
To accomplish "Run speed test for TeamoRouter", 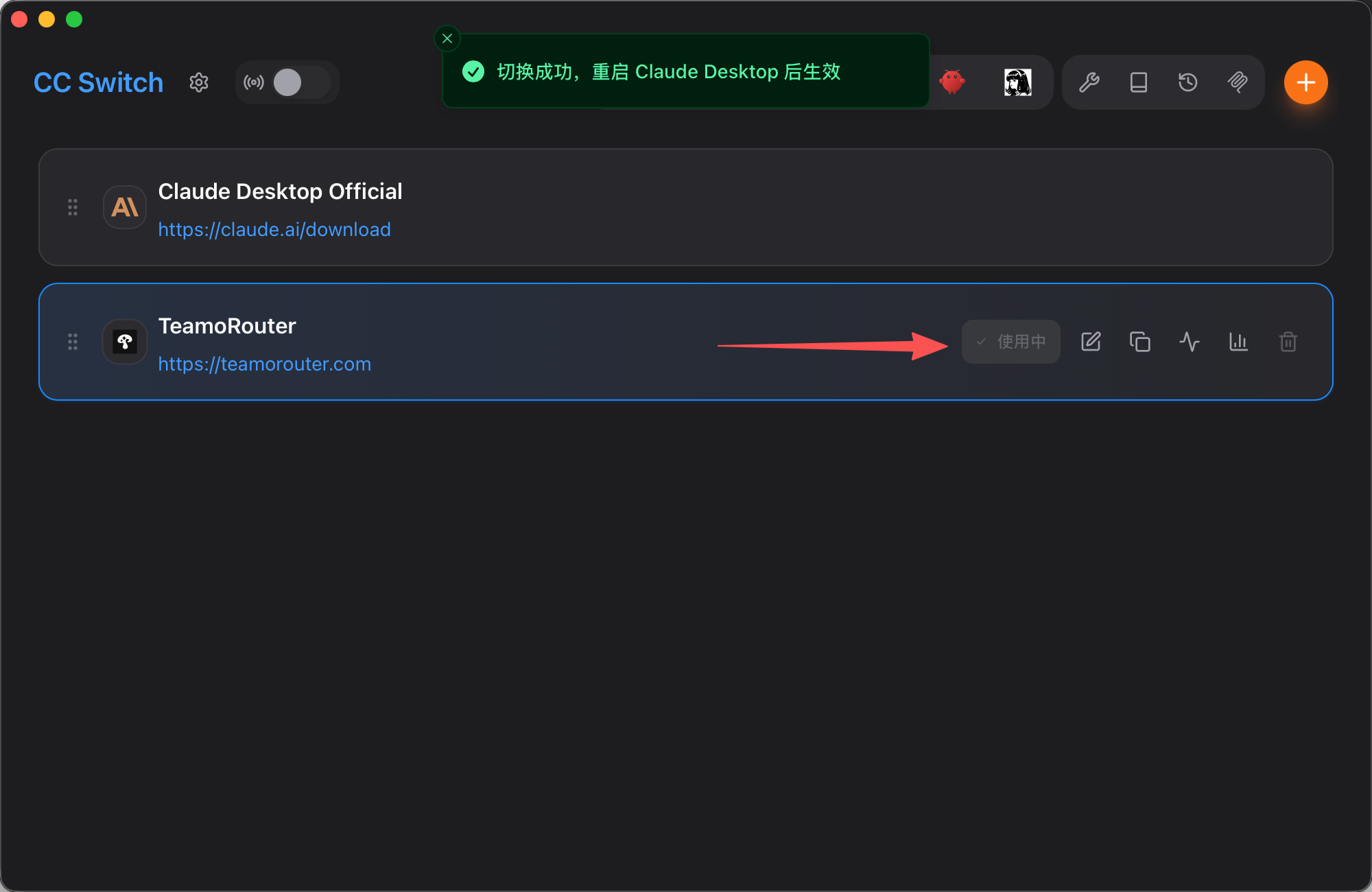I will [1190, 342].
